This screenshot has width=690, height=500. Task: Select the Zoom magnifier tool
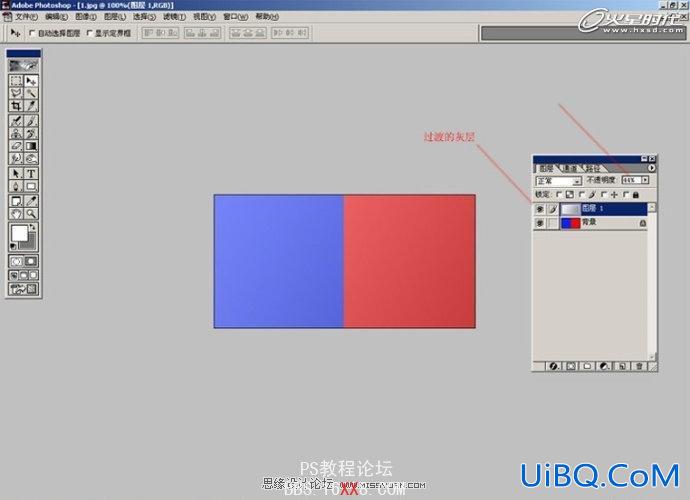point(31,213)
